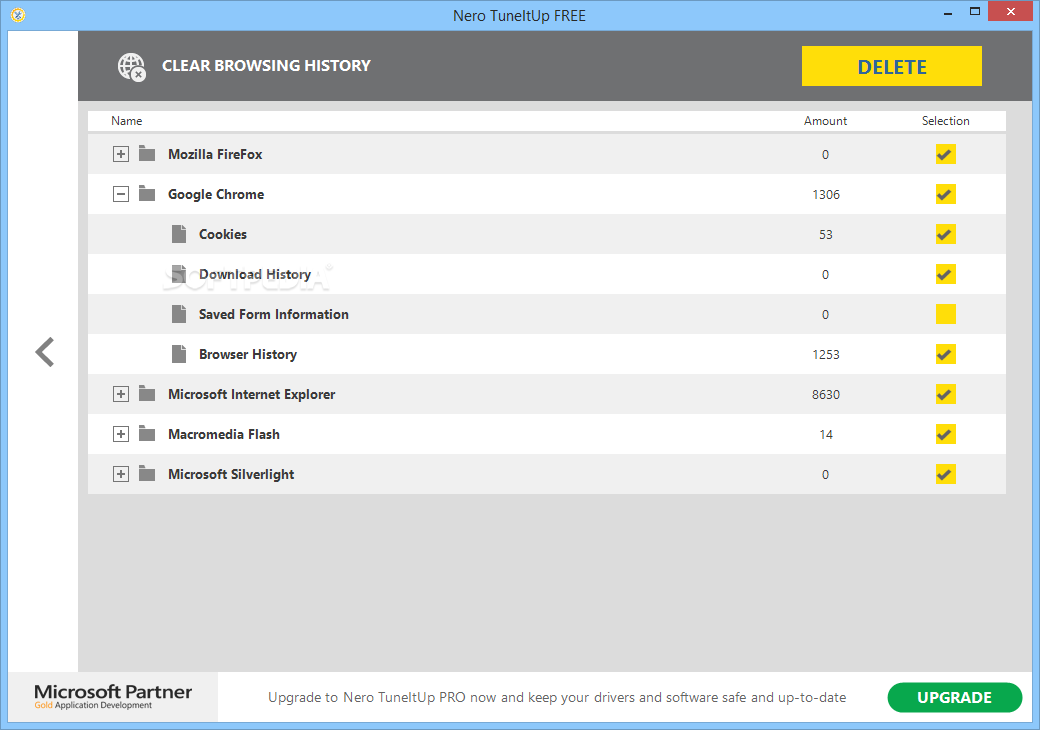This screenshot has height=730, width=1040.
Task: Expand the Macromedia Flash tree node
Action: tap(121, 434)
